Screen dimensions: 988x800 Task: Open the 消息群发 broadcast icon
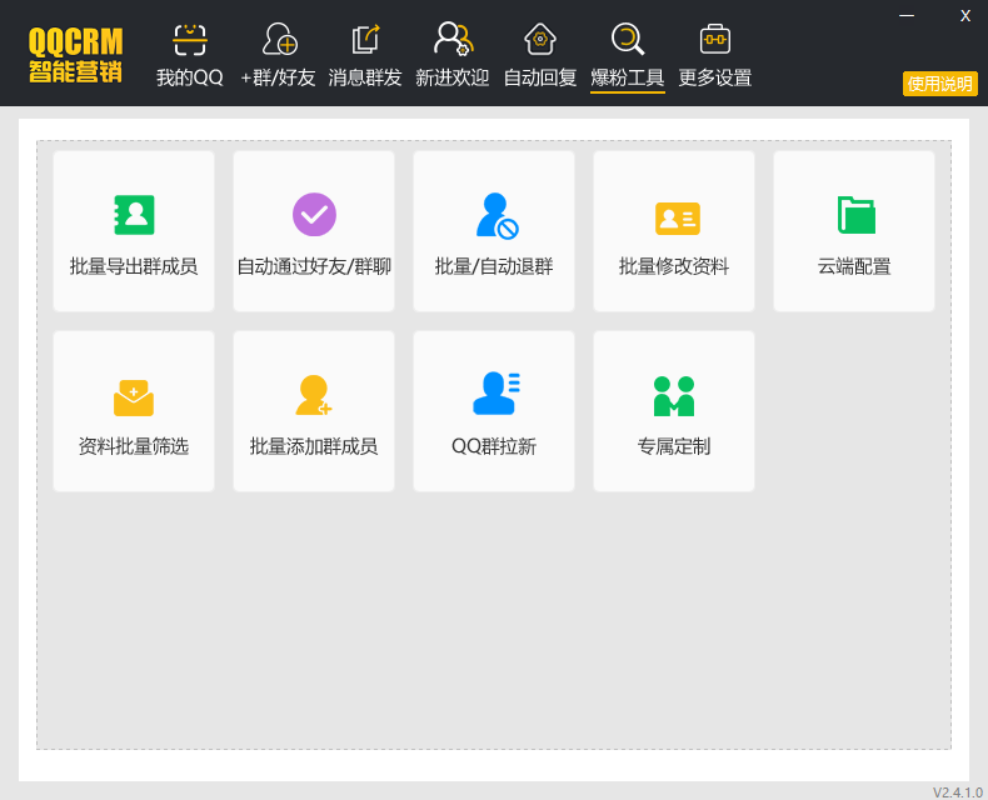coord(365,39)
